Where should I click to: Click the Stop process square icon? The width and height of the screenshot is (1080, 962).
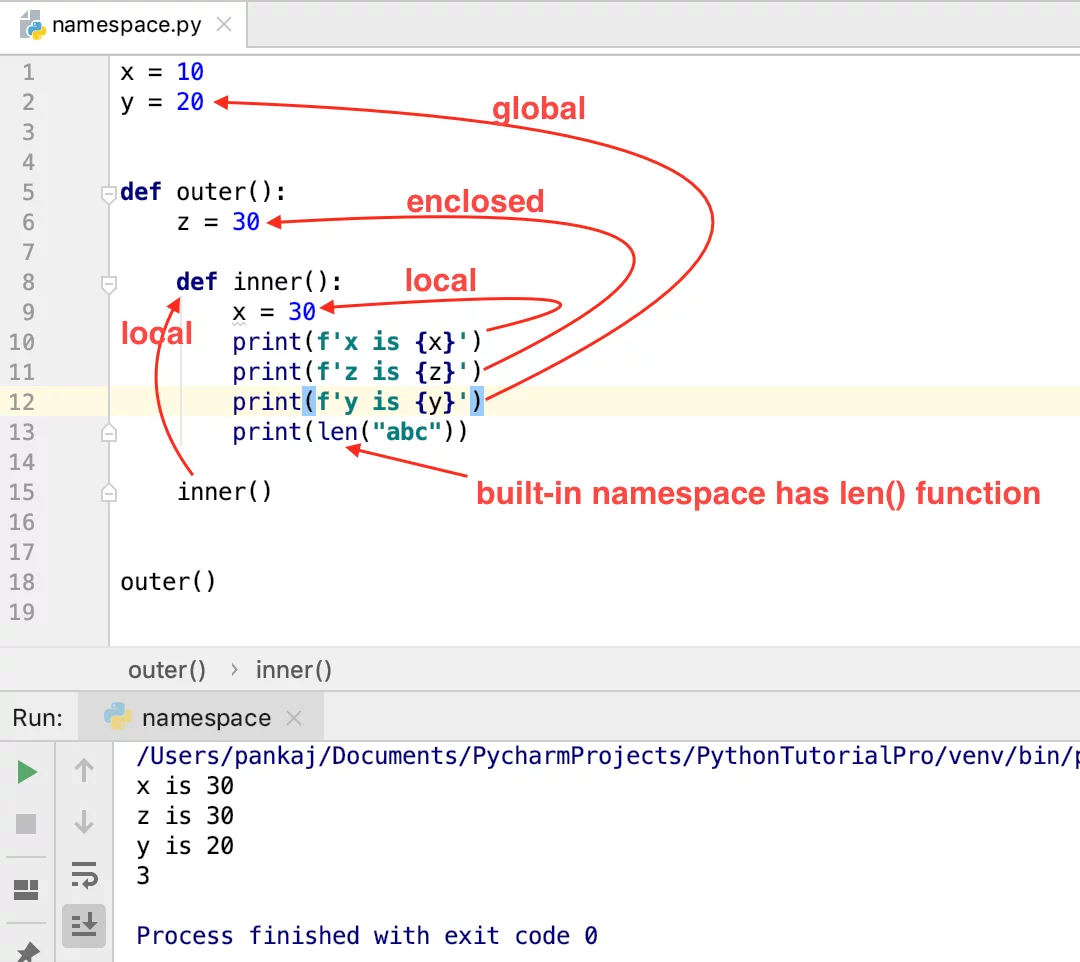(26, 824)
